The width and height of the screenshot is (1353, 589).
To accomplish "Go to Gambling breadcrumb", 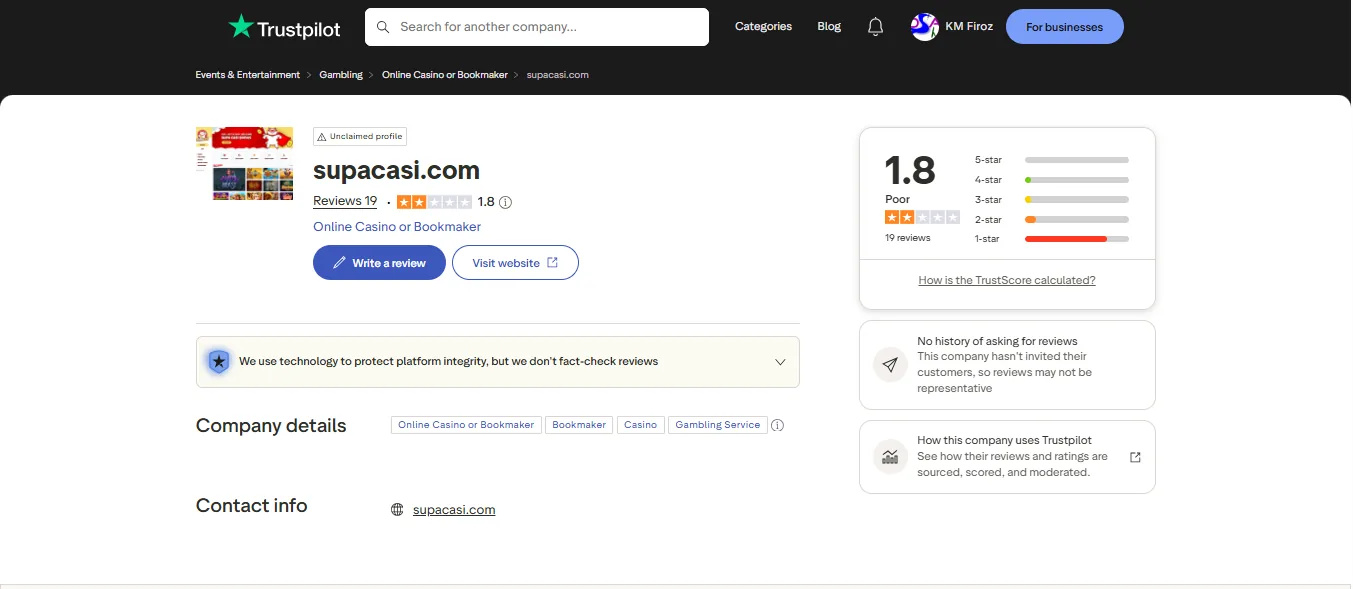I will point(341,75).
